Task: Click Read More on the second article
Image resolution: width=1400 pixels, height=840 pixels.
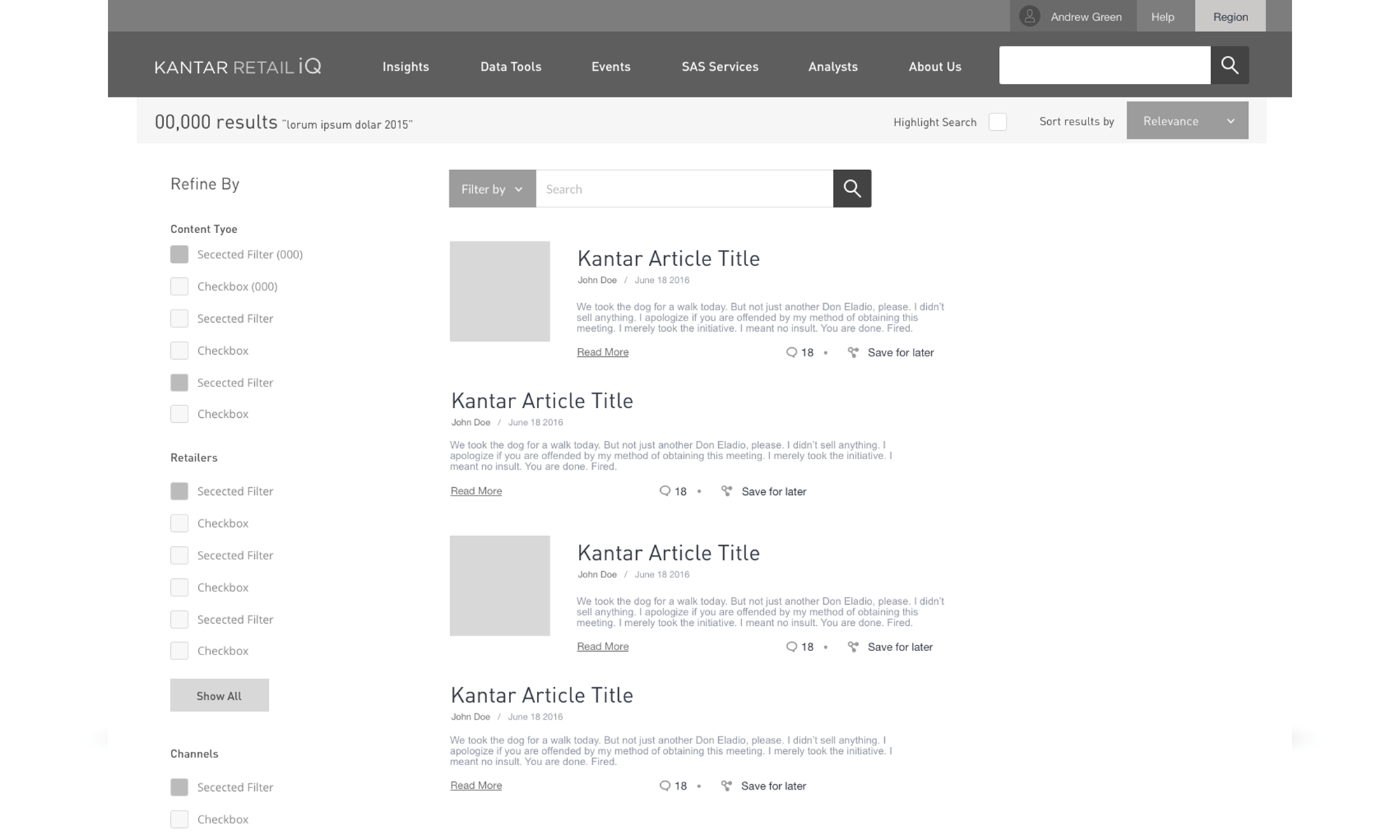Action: pyautogui.click(x=476, y=491)
